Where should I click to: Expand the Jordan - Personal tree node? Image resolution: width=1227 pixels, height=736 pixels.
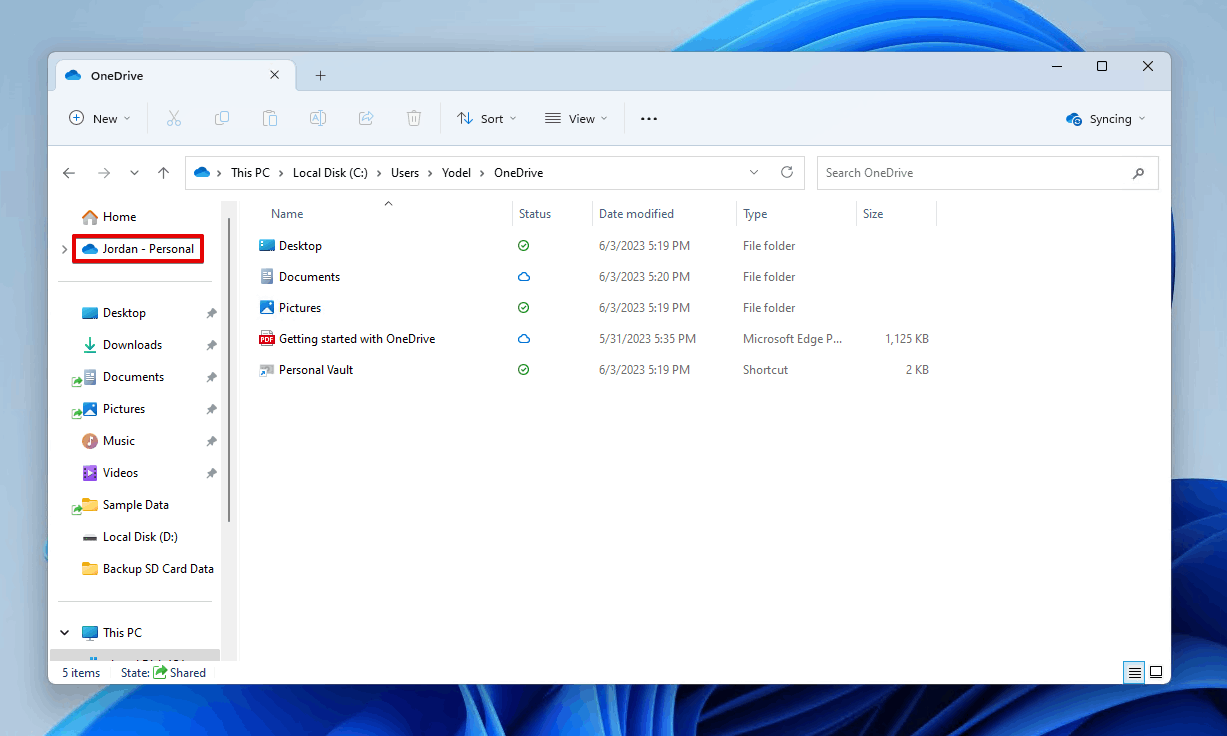coord(64,249)
